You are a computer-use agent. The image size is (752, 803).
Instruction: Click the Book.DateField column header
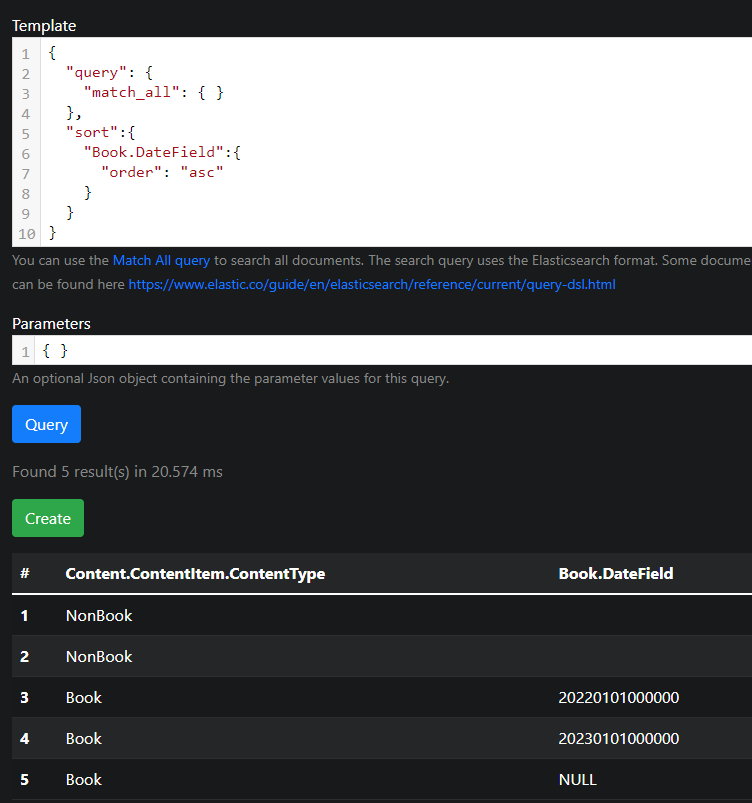(x=616, y=574)
